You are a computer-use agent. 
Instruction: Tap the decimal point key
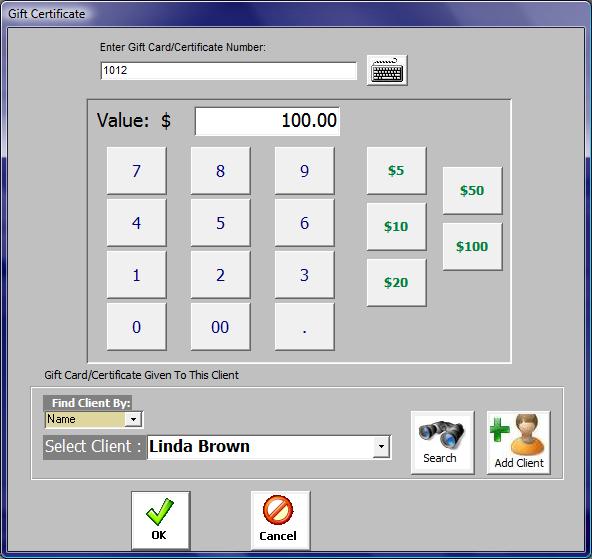tap(305, 327)
